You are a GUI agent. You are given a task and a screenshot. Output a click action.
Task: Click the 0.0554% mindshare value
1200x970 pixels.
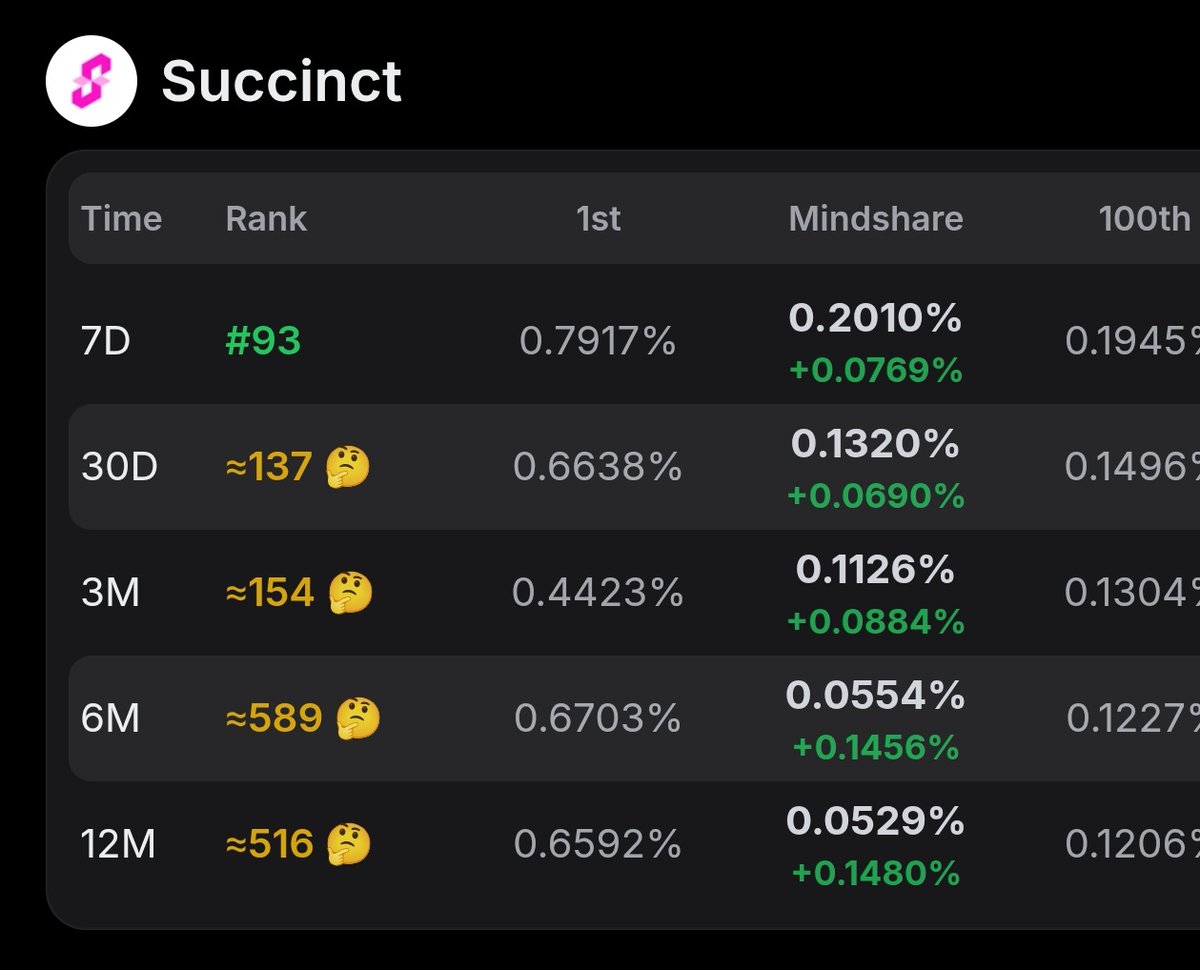tap(876, 695)
